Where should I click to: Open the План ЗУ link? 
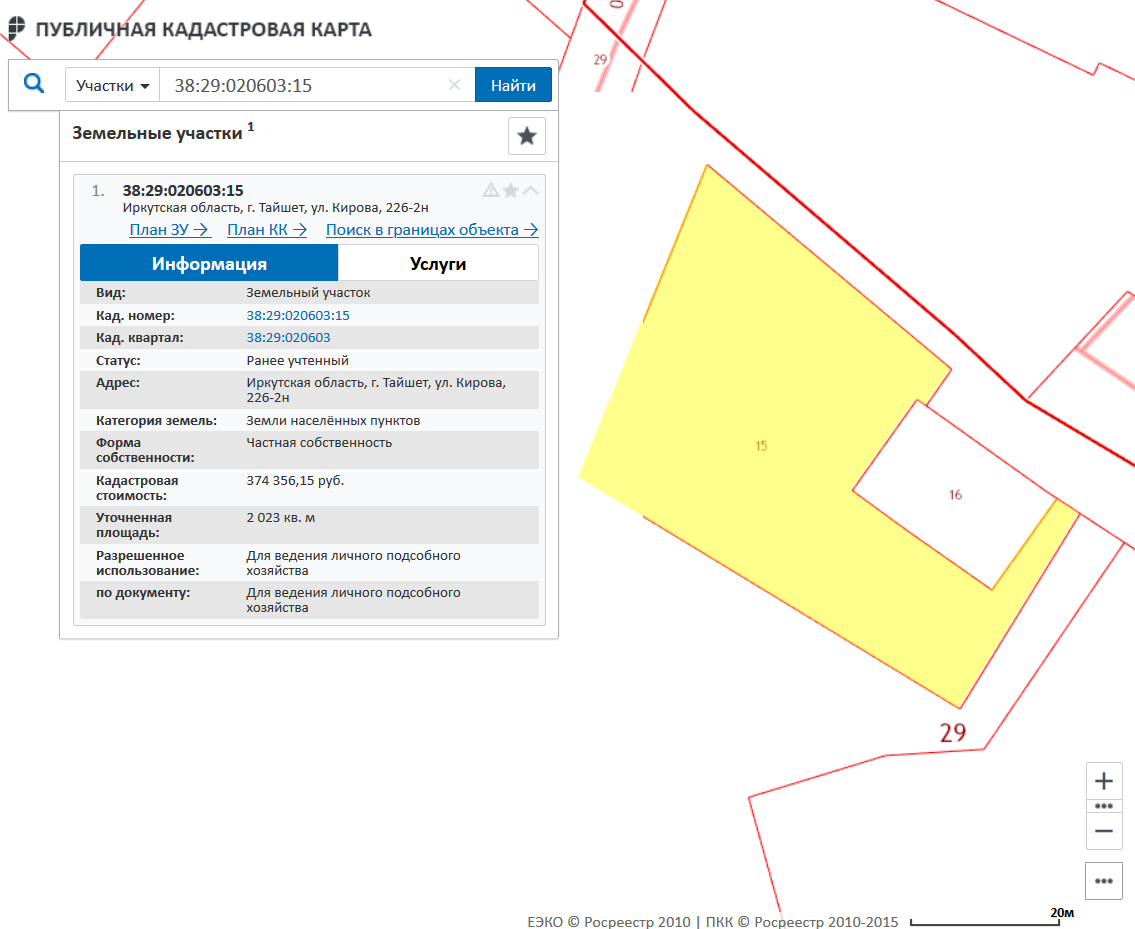click(x=169, y=230)
